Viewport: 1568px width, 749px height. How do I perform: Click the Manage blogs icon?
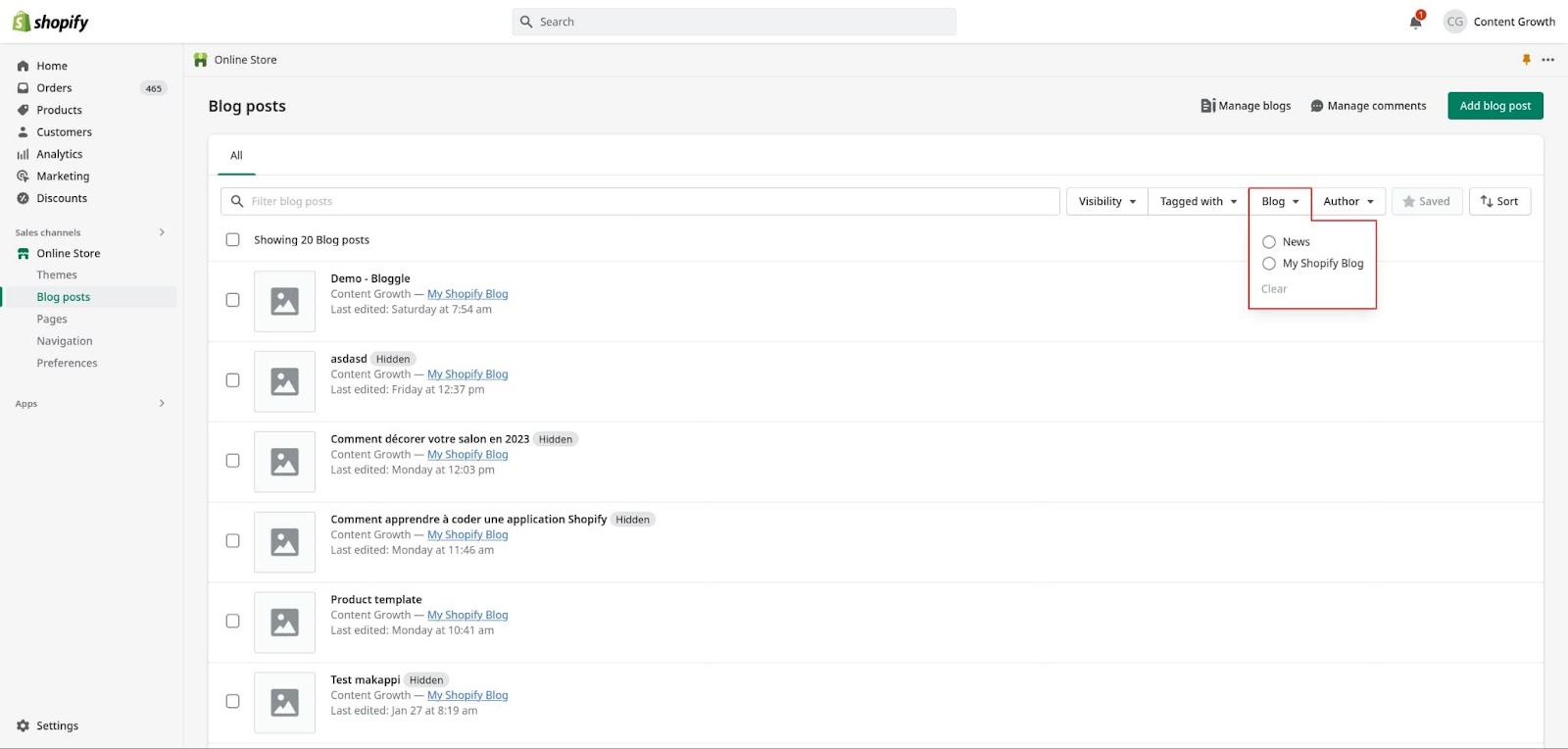pos(1207,106)
